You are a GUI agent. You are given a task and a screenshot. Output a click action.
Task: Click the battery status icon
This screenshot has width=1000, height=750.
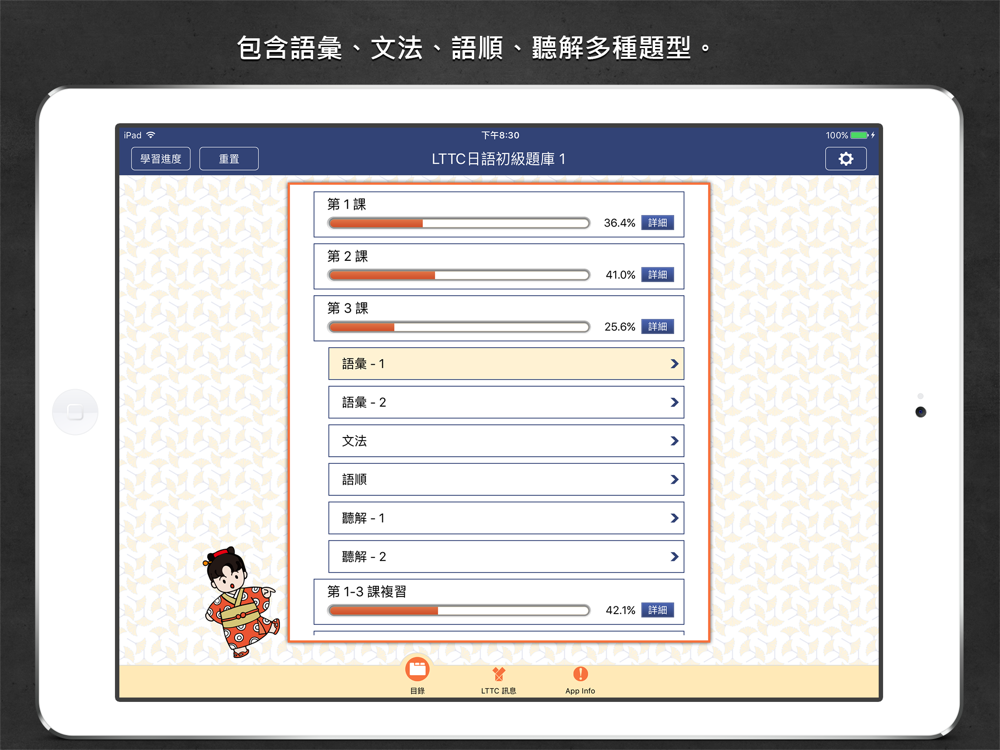point(859,135)
